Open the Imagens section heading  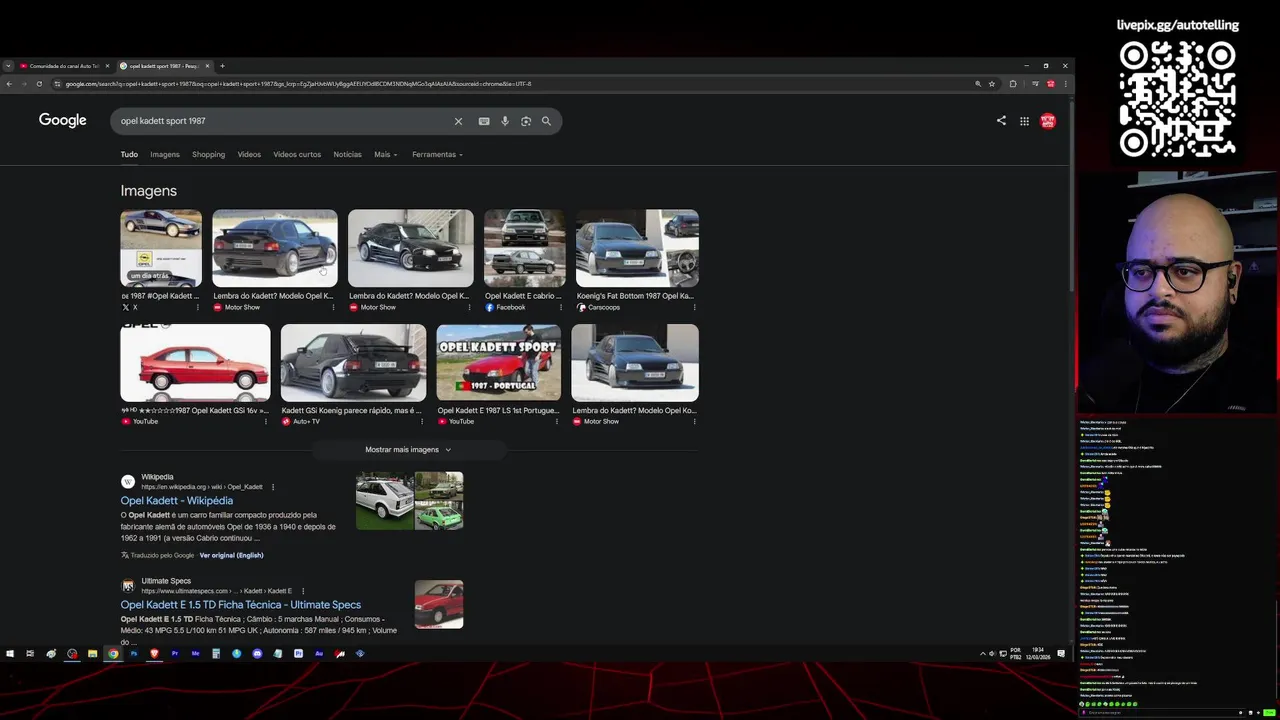pyautogui.click(x=148, y=191)
